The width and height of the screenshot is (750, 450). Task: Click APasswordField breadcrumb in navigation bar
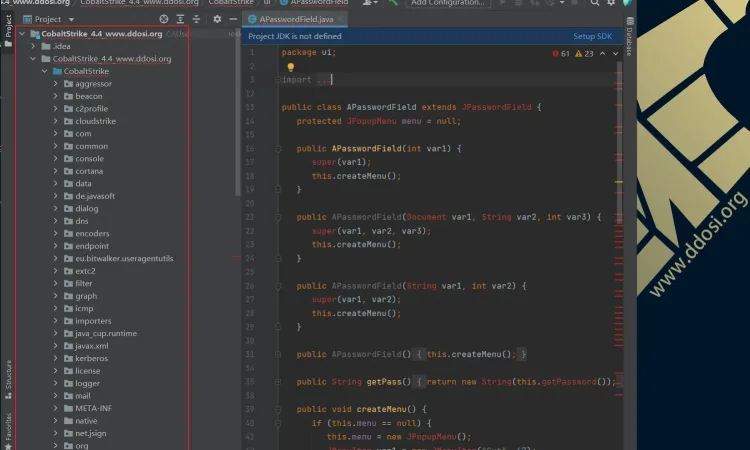[x=314, y=2]
